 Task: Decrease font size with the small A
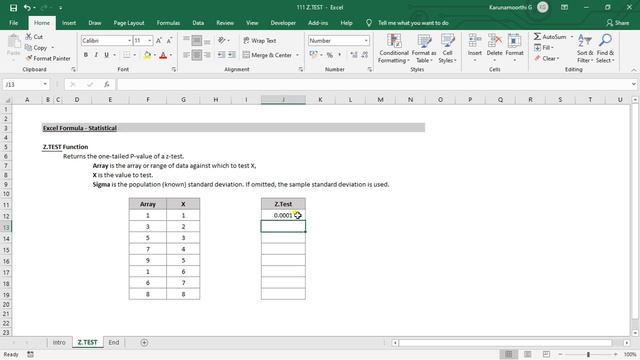coord(169,40)
